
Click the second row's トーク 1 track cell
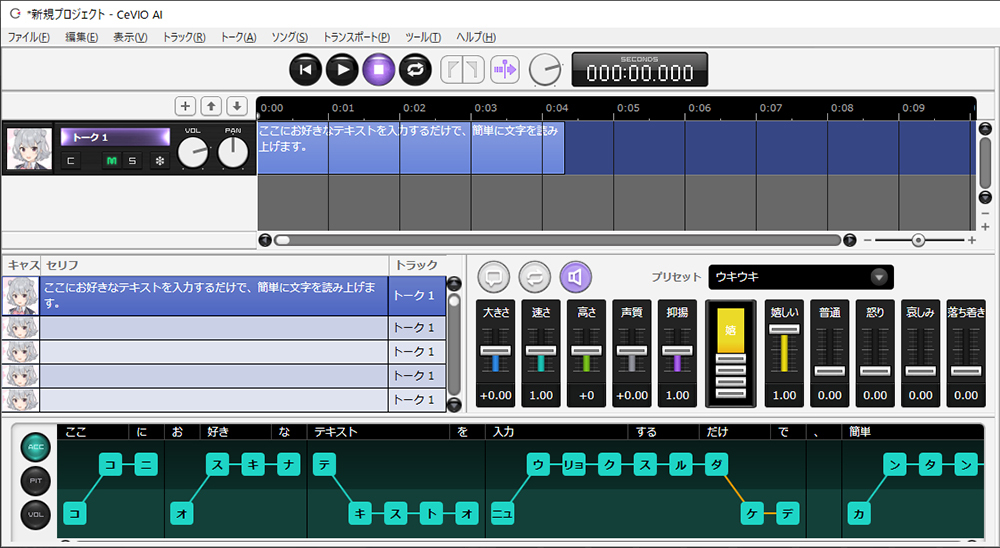click(x=416, y=328)
